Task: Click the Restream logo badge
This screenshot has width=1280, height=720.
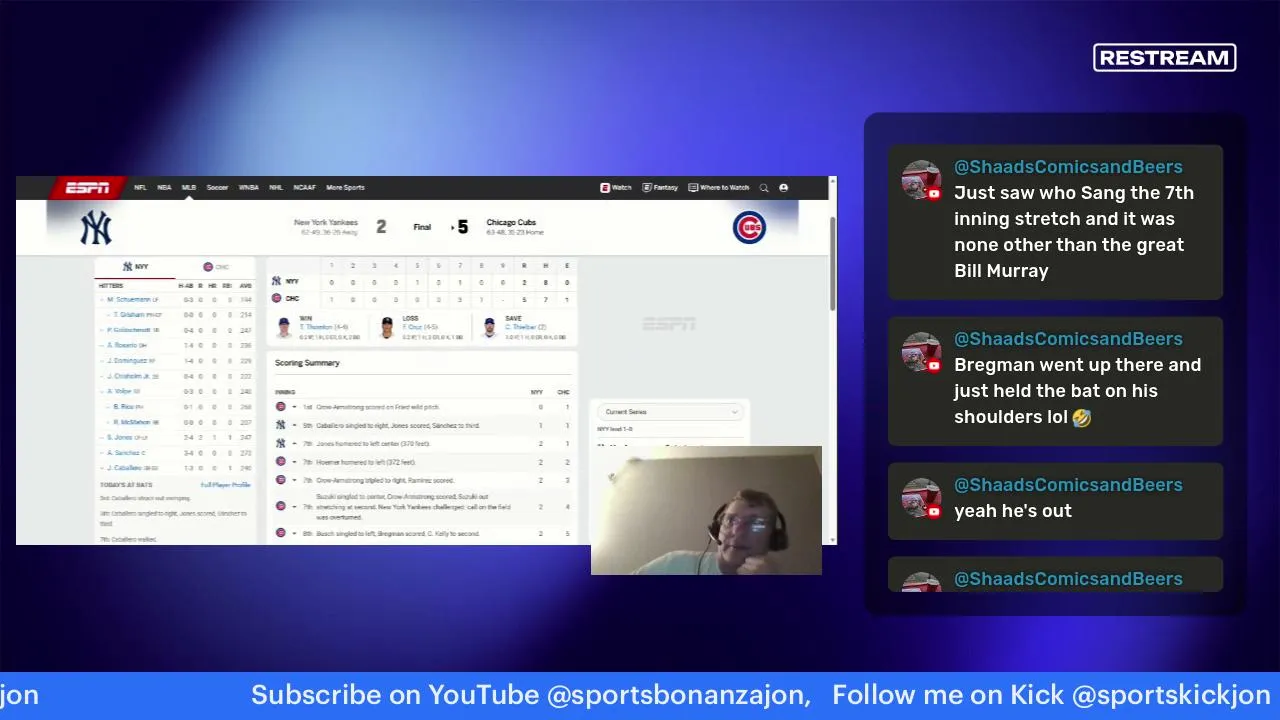Action: 1165,58
